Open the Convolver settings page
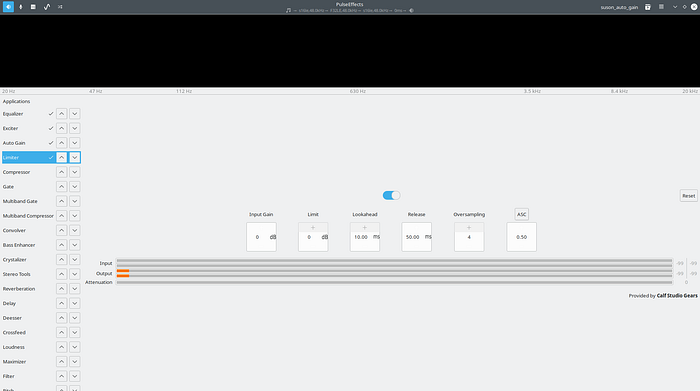Screen dimensions: 700x391 tap(14, 230)
